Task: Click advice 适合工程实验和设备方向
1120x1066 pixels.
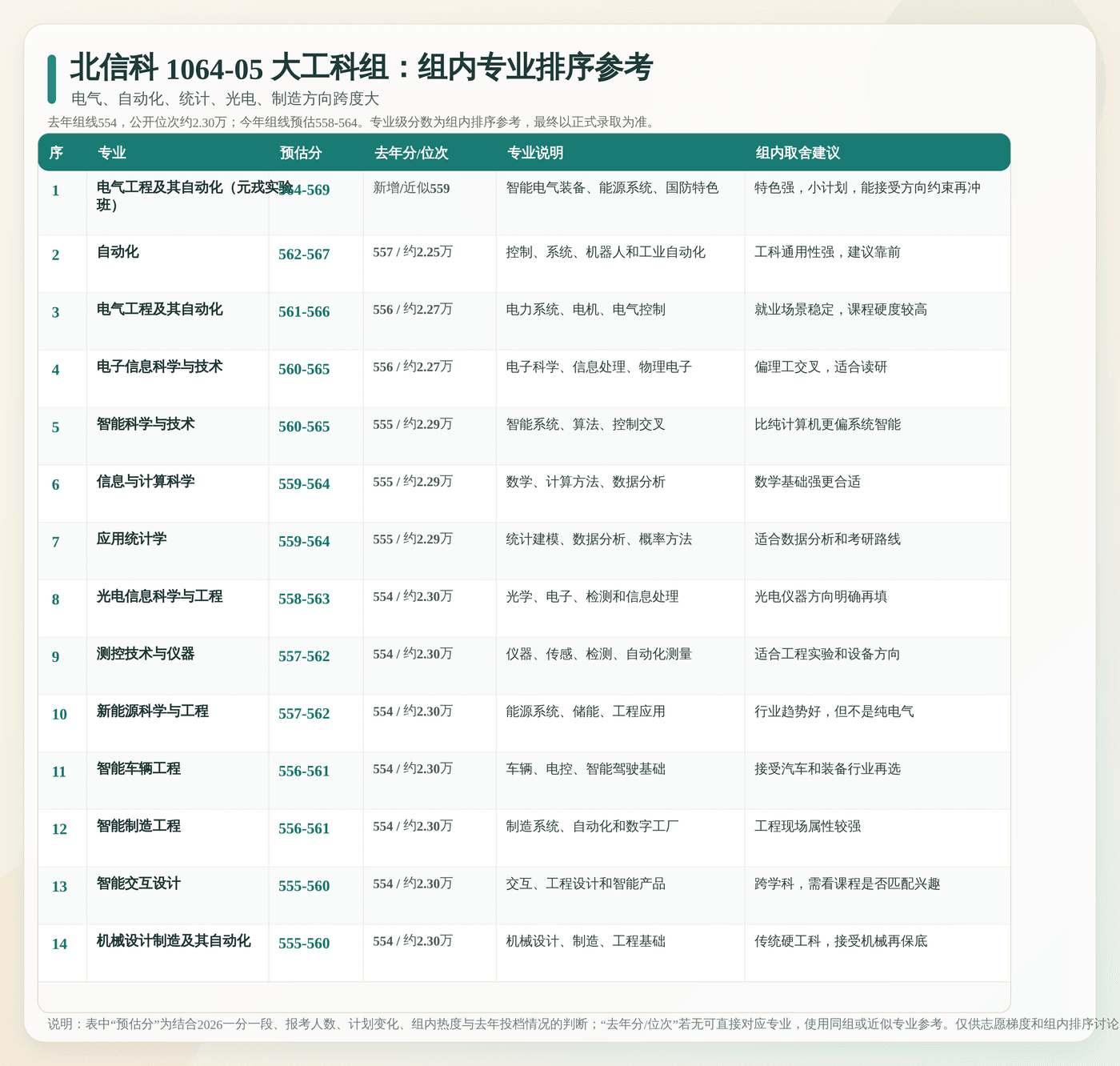Action: (827, 655)
